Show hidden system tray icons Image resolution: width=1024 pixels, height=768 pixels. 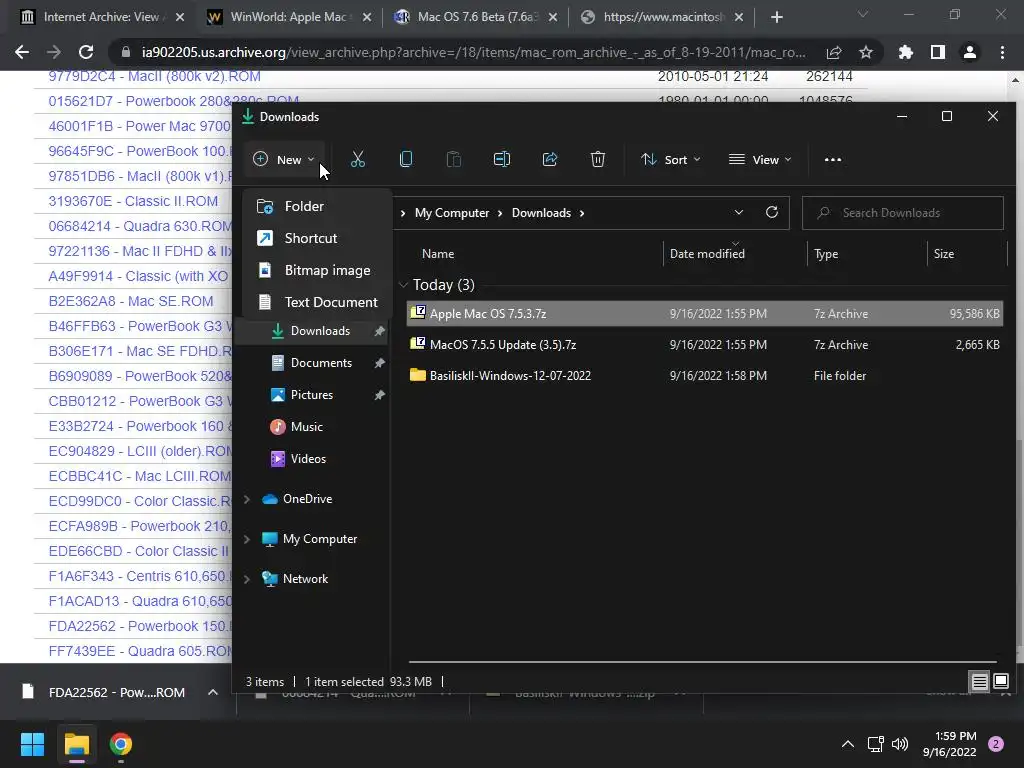pos(848,744)
